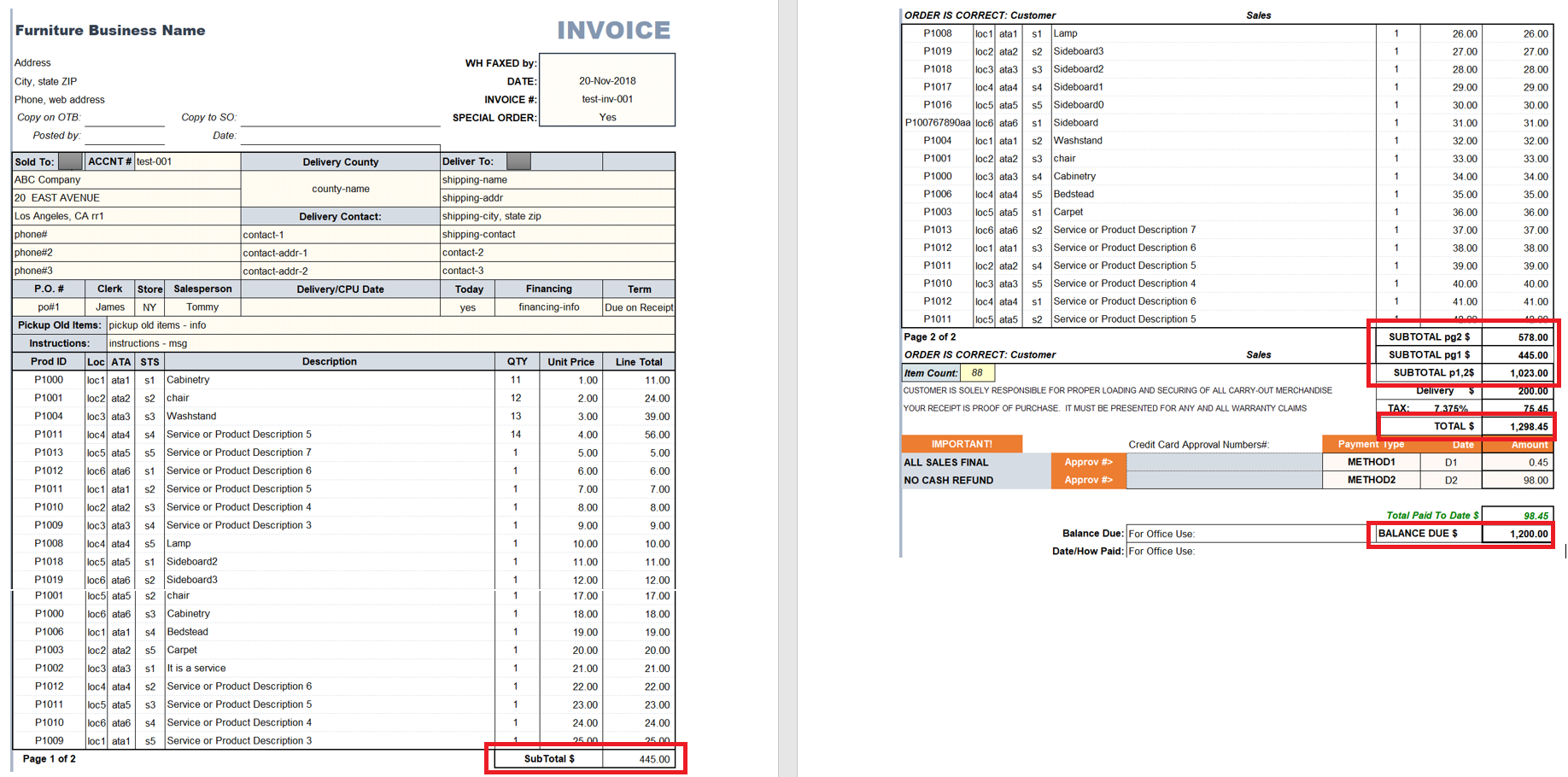Click the orange IMPORTANT! label

[962, 444]
